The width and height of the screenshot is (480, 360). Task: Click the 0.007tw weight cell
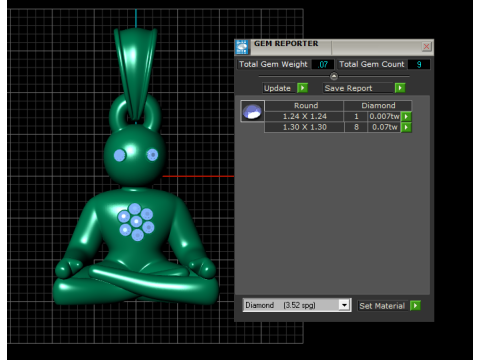coord(384,116)
